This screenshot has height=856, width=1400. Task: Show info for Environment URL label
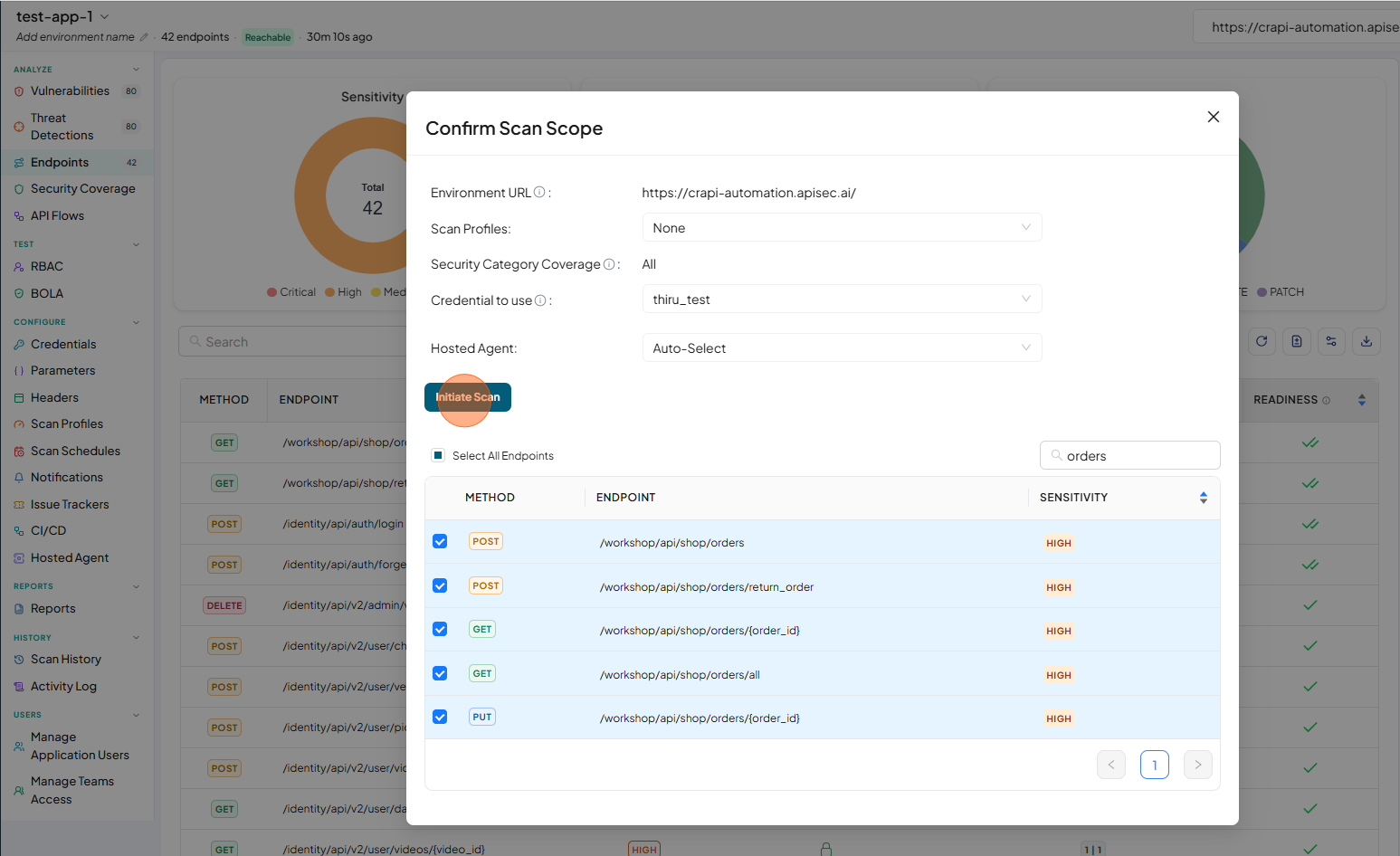click(539, 192)
